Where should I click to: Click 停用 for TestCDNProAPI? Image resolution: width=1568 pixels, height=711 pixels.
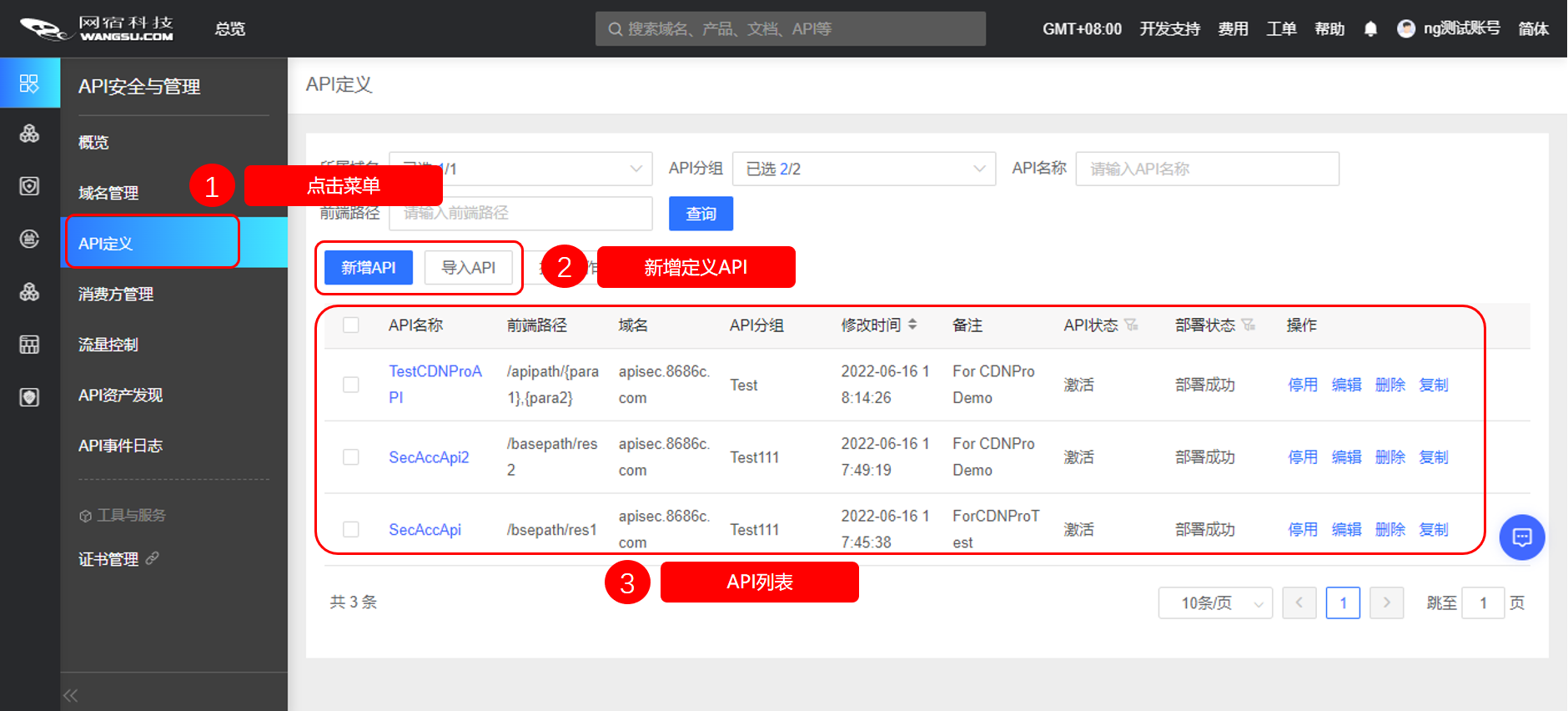[x=1303, y=385]
